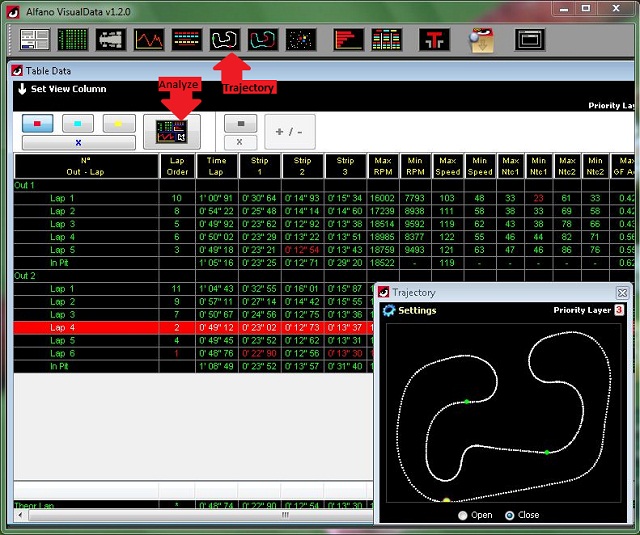Click the gray square button
640x535 pixels.
pos(241,123)
